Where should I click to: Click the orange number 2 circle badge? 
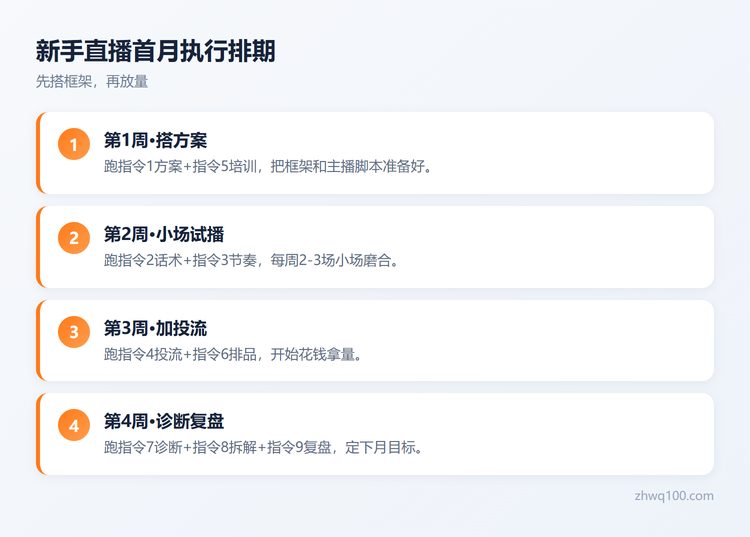74,238
